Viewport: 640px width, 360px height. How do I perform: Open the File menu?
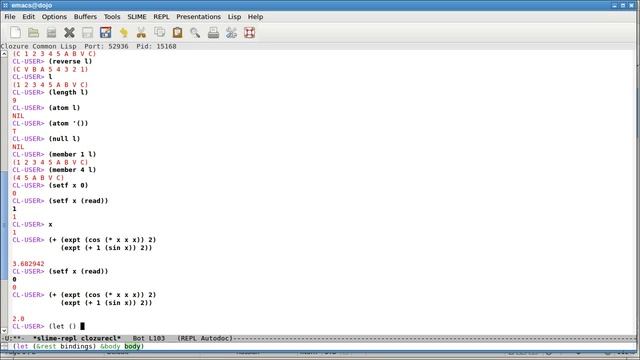(10, 17)
